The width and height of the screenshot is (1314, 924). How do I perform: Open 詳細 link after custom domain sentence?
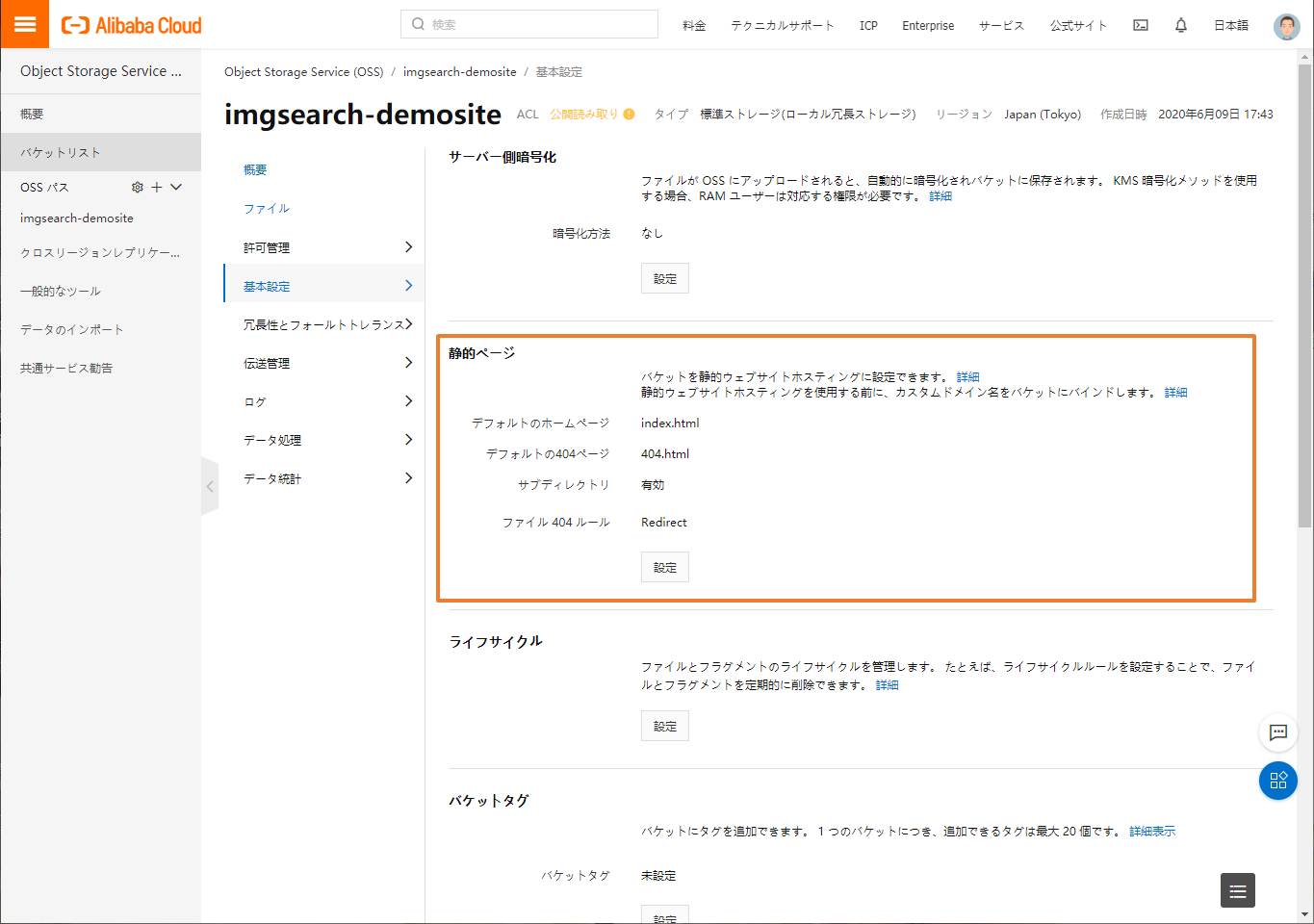[x=1176, y=393]
